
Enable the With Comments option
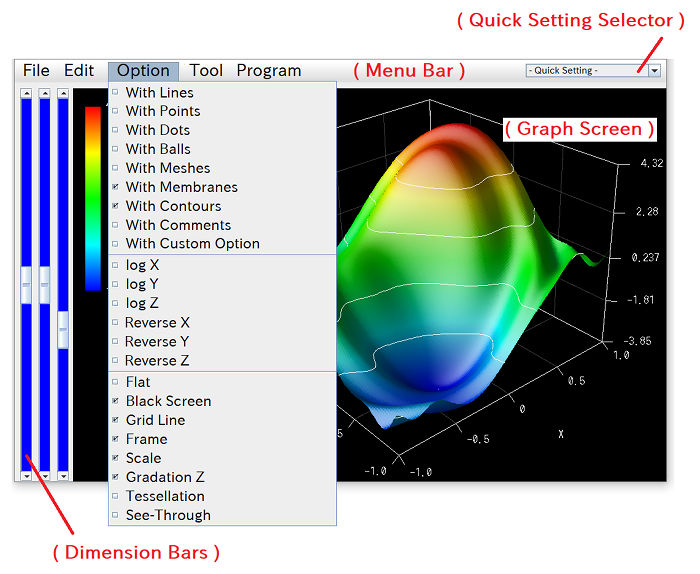[x=222, y=225]
